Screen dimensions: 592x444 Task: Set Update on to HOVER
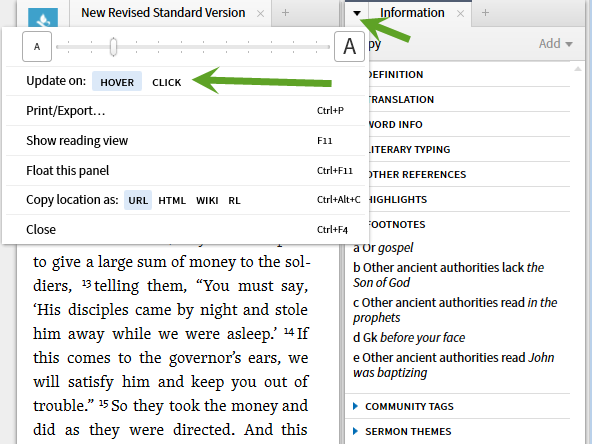pyautogui.click(x=117, y=82)
